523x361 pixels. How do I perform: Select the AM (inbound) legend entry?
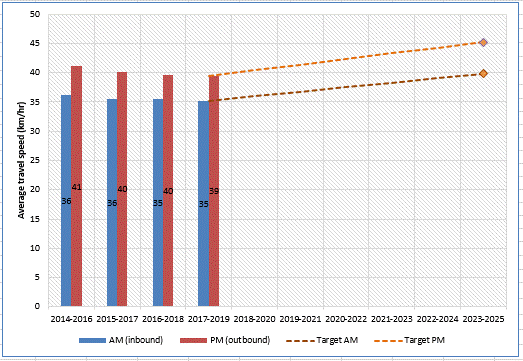(x=121, y=340)
